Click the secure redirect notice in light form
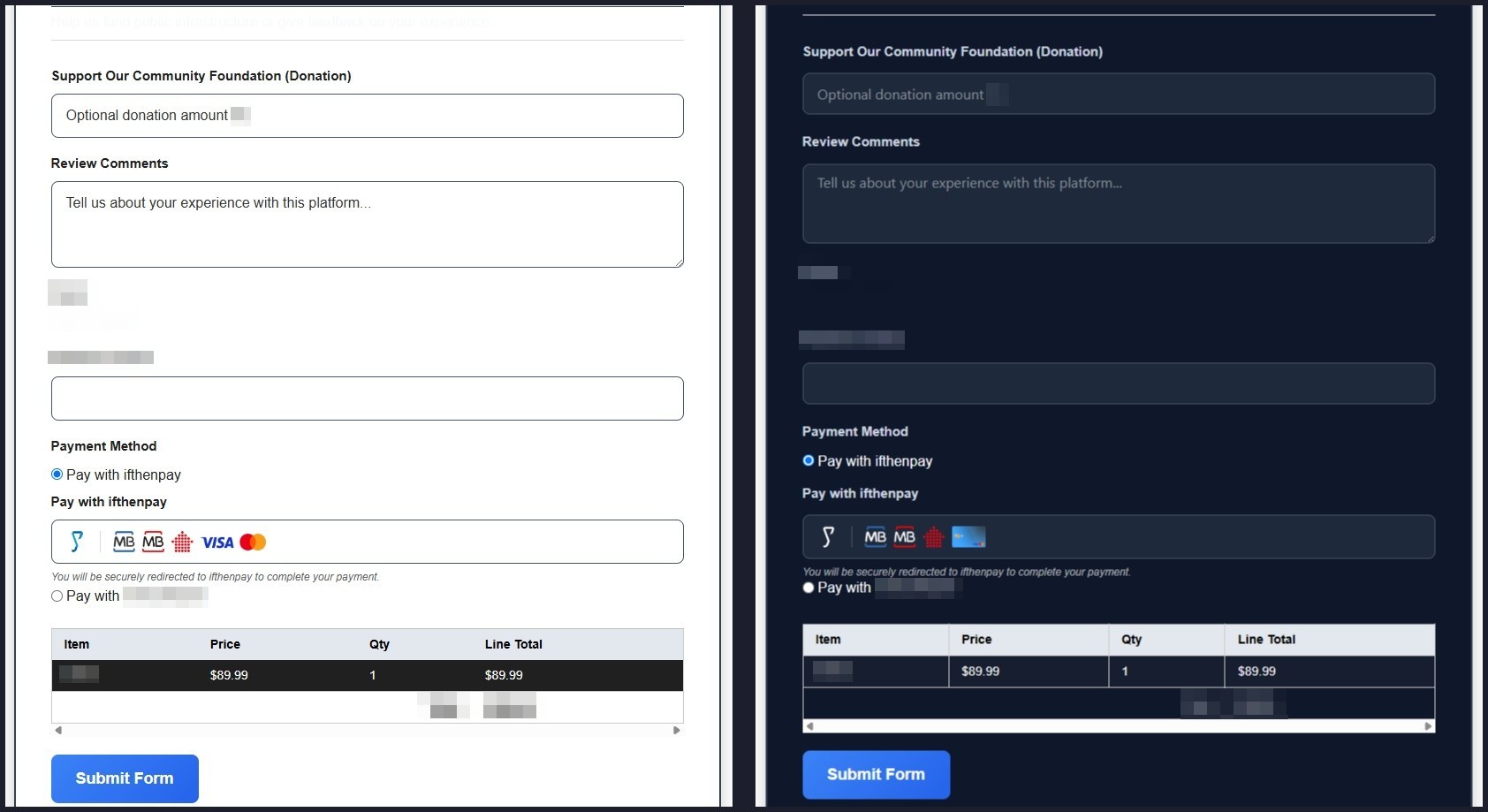 coord(215,577)
